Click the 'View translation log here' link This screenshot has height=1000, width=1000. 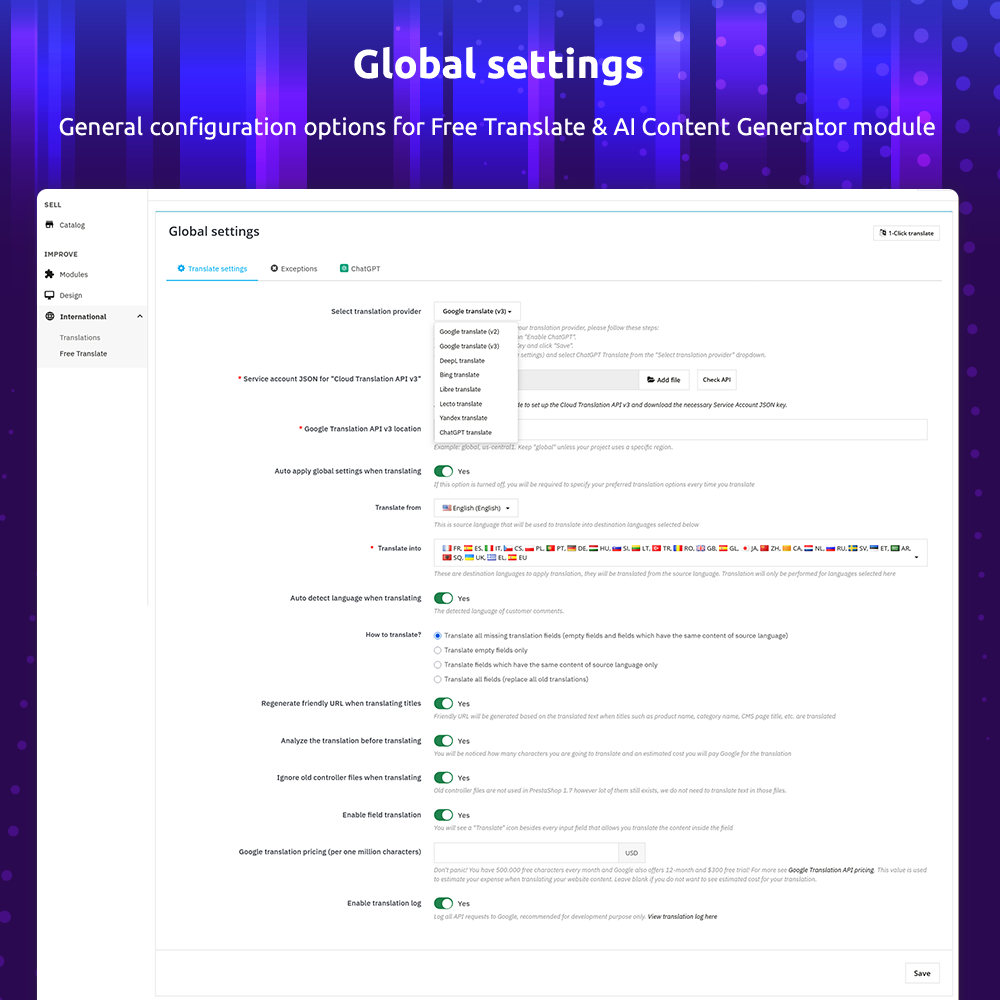(683, 916)
